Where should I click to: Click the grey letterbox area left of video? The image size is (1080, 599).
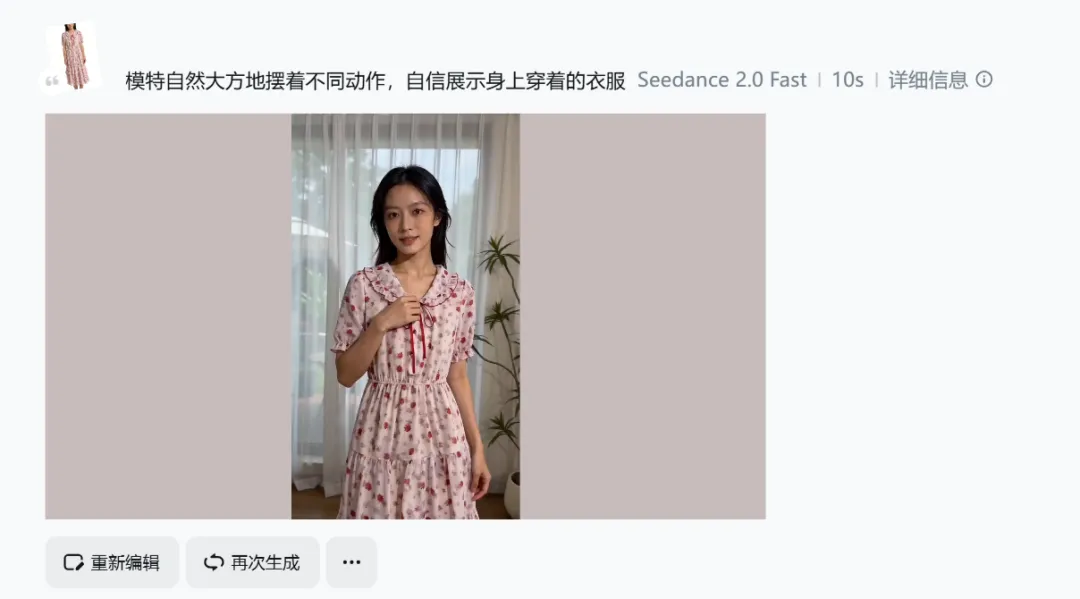pyautogui.click(x=168, y=316)
